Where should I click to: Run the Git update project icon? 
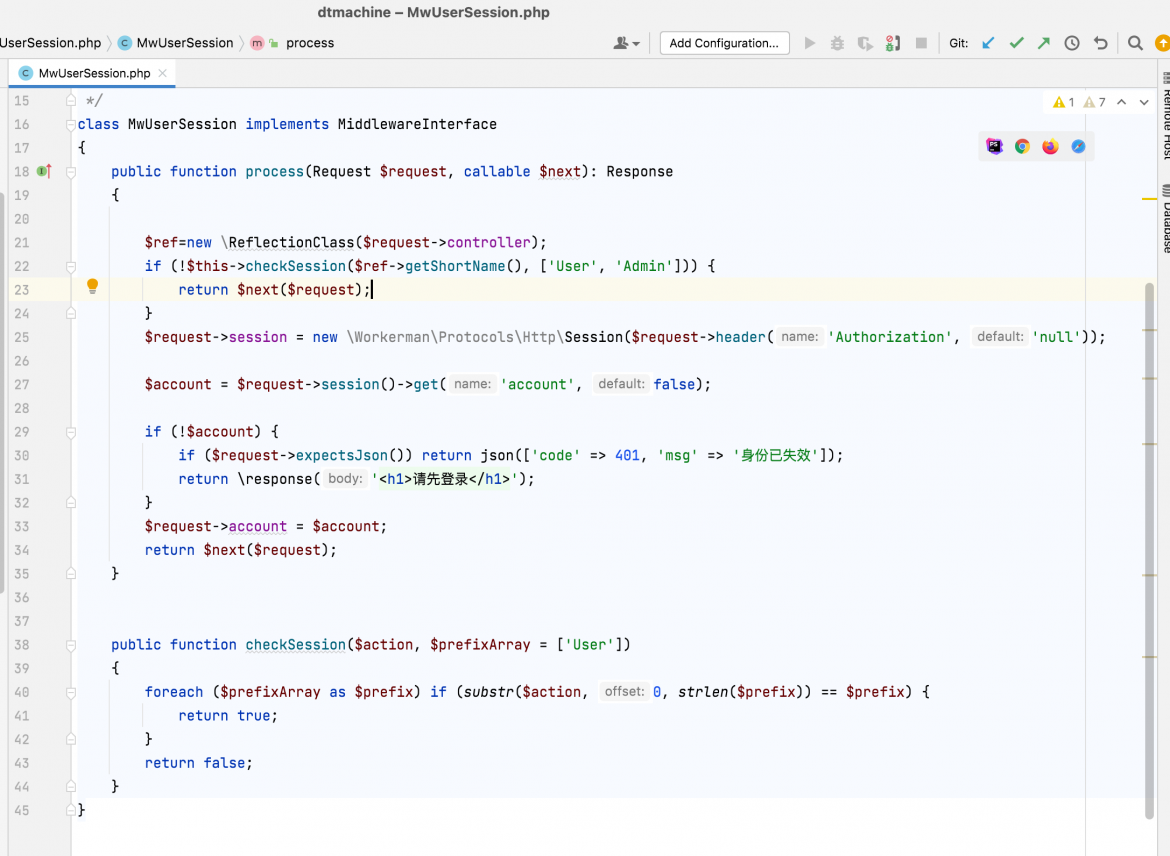point(988,43)
